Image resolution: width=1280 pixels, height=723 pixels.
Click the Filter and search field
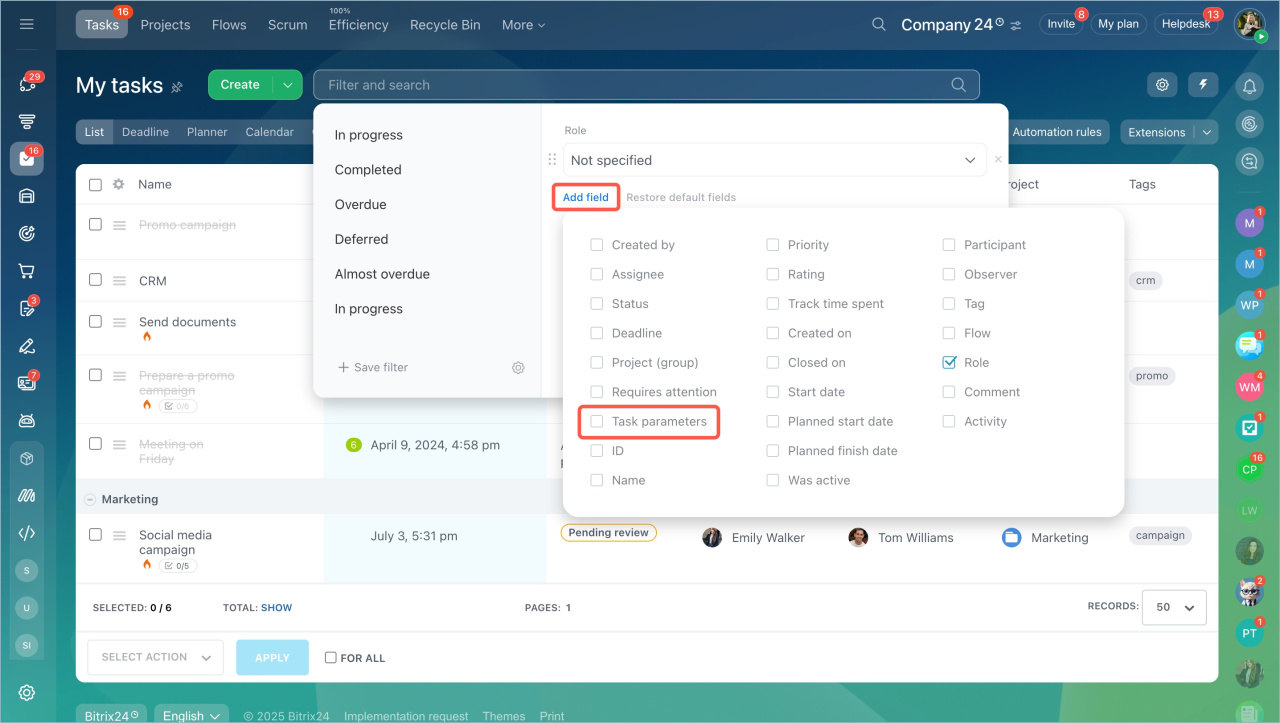tap(646, 85)
